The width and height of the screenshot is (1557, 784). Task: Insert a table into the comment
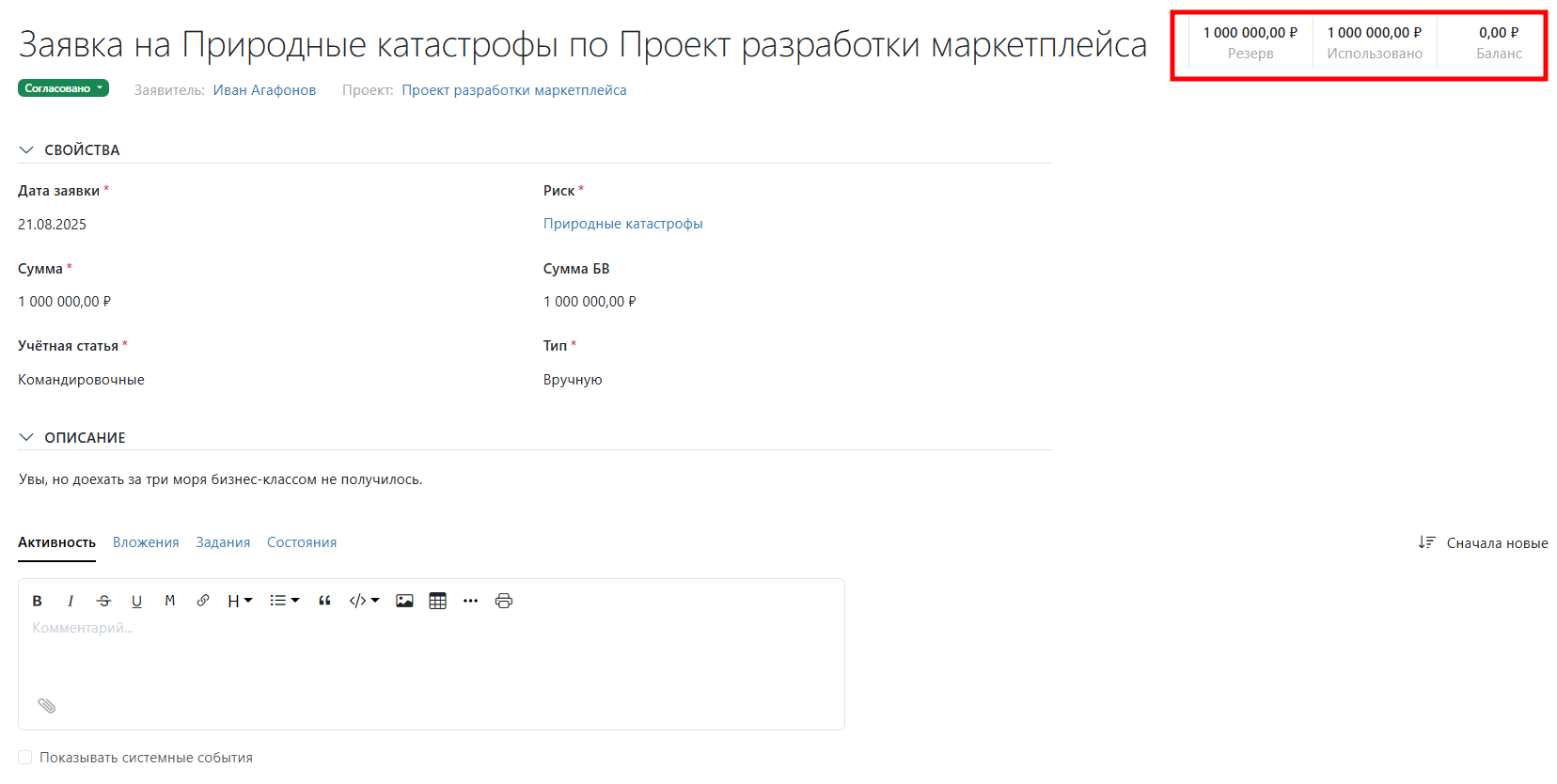[437, 601]
